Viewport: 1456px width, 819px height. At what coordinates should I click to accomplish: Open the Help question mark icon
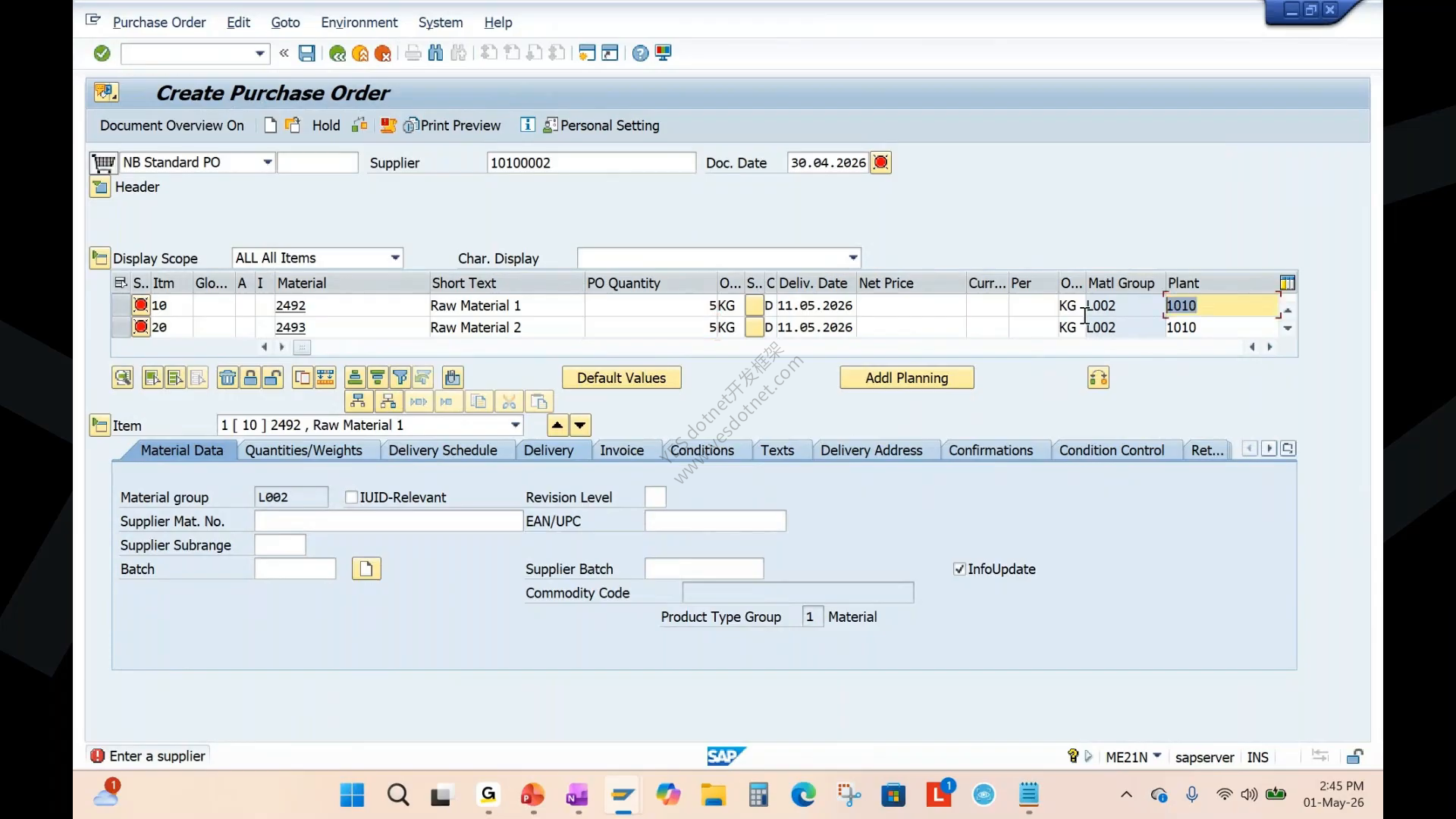click(x=640, y=53)
